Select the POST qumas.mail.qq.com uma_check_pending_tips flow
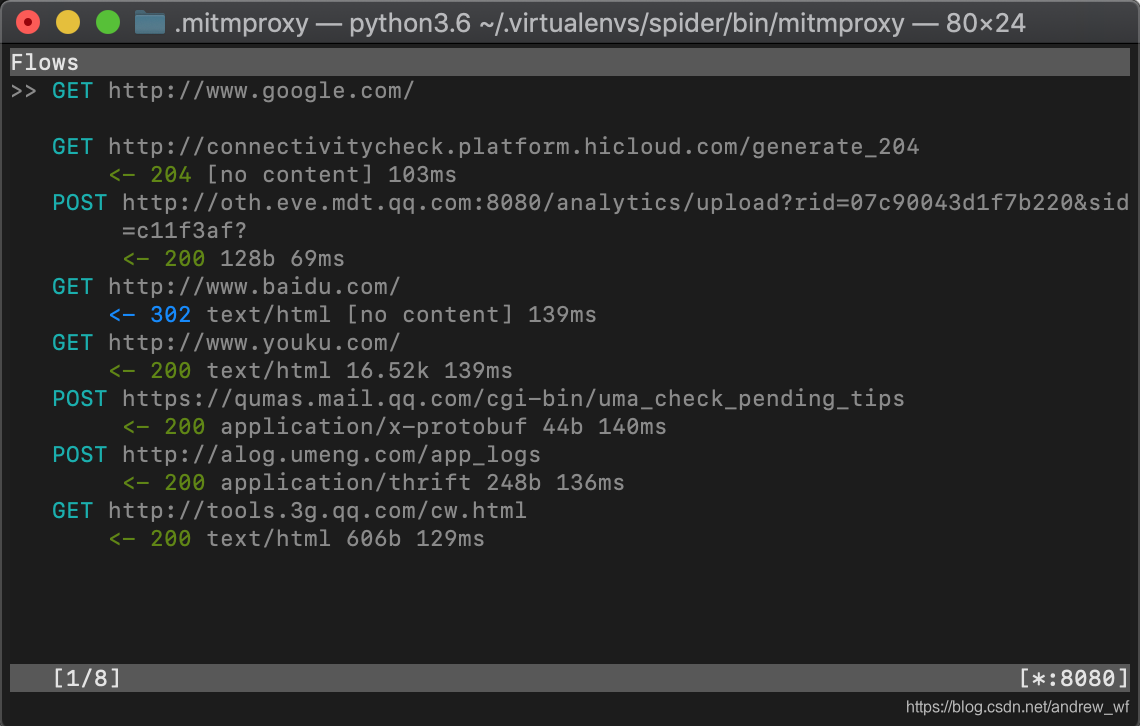The height and width of the screenshot is (726, 1140). pos(478,398)
